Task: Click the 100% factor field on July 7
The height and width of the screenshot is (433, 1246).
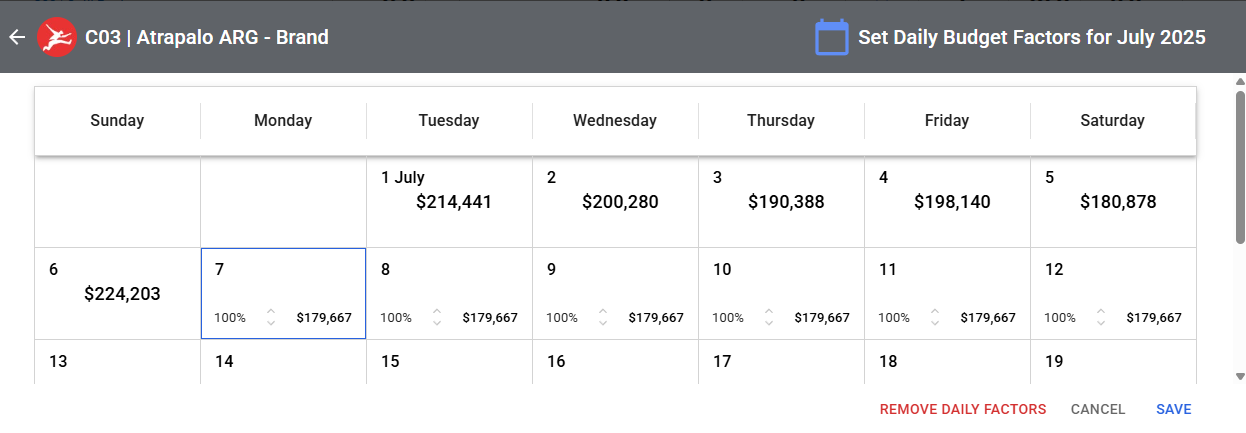Action: 231,318
